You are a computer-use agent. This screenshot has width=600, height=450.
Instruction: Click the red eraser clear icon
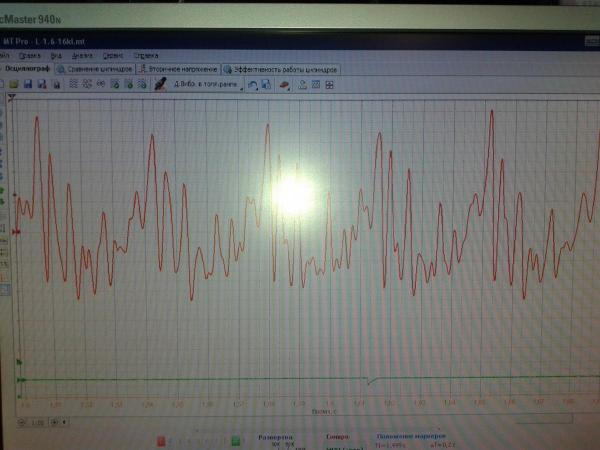284,85
